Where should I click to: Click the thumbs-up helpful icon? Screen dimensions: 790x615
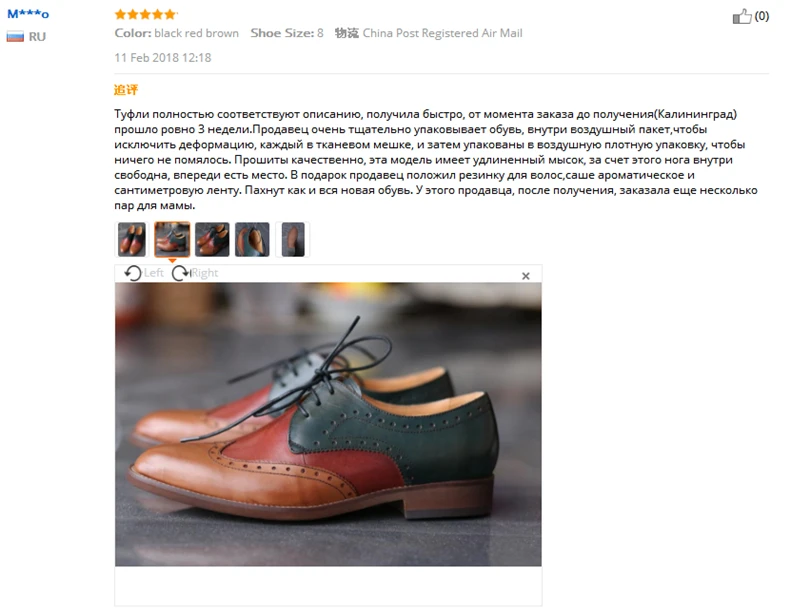tap(741, 16)
